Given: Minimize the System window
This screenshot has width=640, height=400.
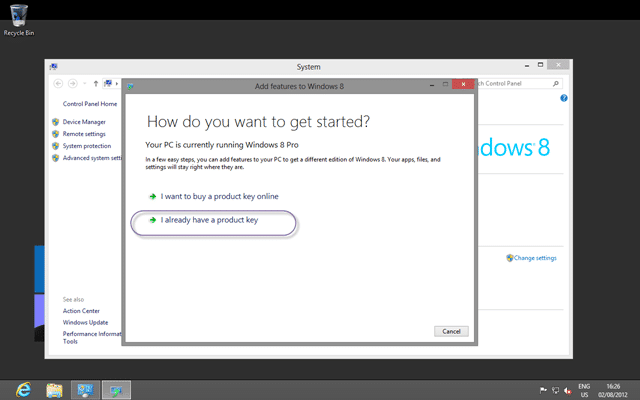Looking at the screenshot, I should pyautogui.click(x=527, y=65).
